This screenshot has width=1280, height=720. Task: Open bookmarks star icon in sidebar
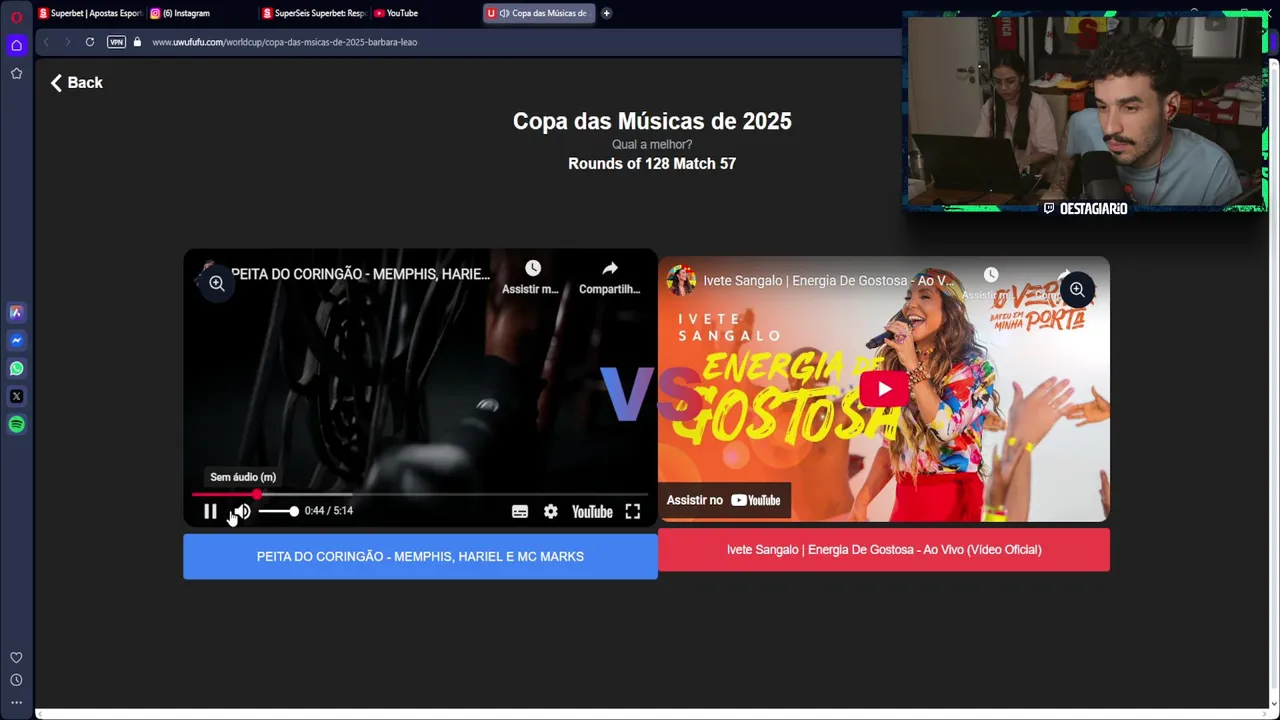pyautogui.click(x=16, y=73)
